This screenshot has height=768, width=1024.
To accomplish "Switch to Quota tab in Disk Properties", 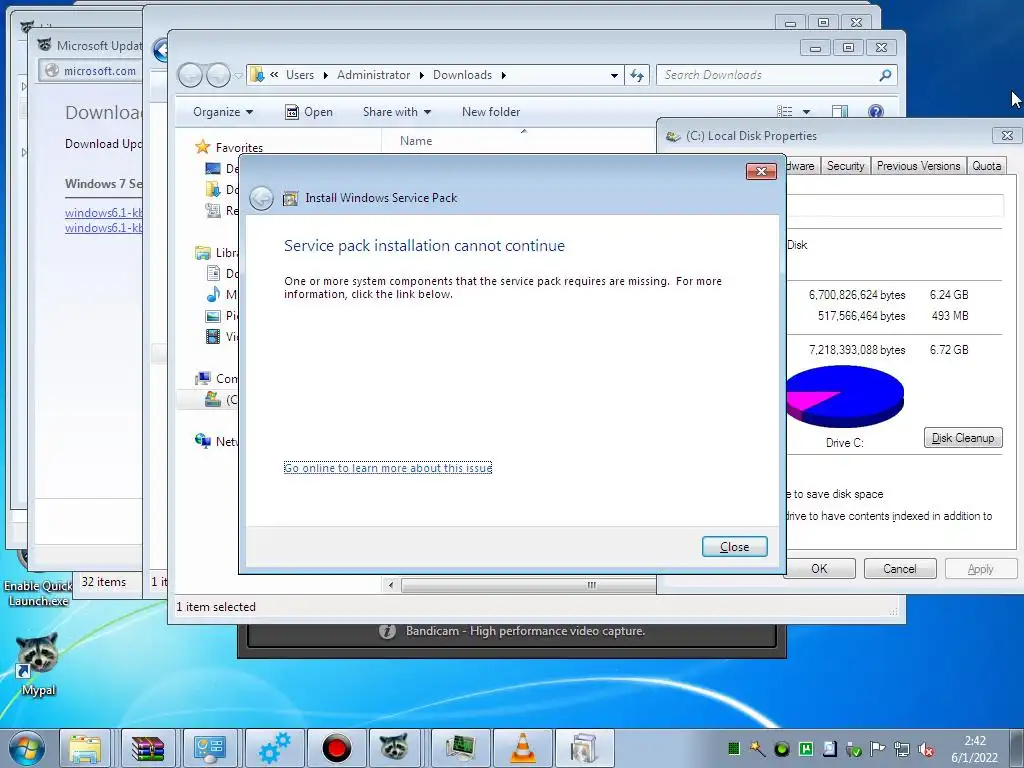I will coord(986,166).
